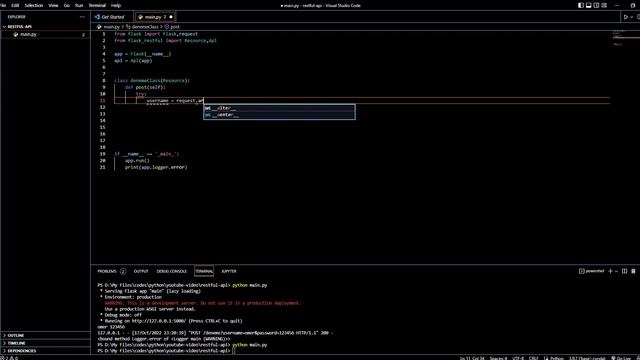Expand the Dependencies section
Viewport: 640px width, 360px height.
[45, 351]
